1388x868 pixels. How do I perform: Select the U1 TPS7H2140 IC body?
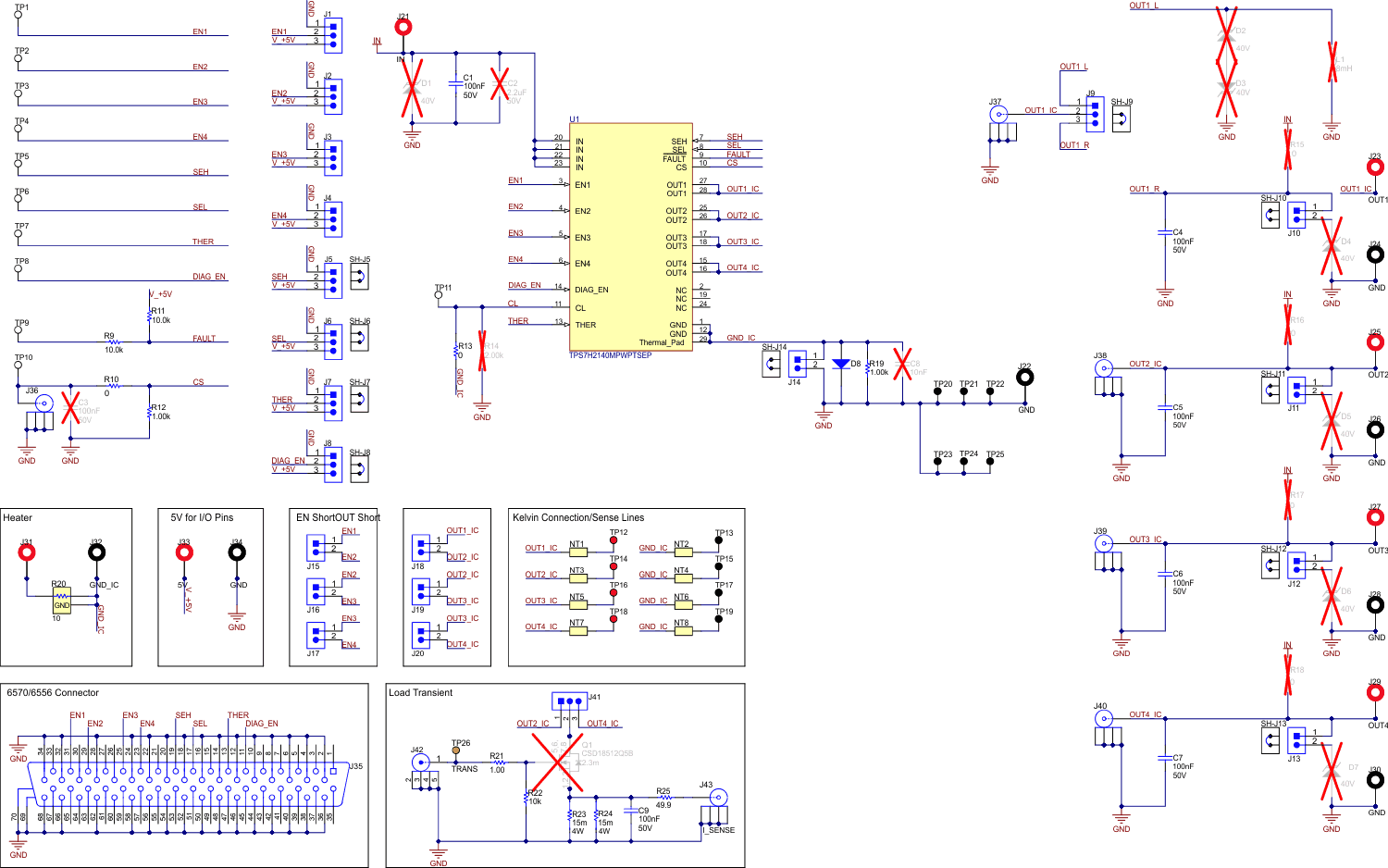(630, 237)
